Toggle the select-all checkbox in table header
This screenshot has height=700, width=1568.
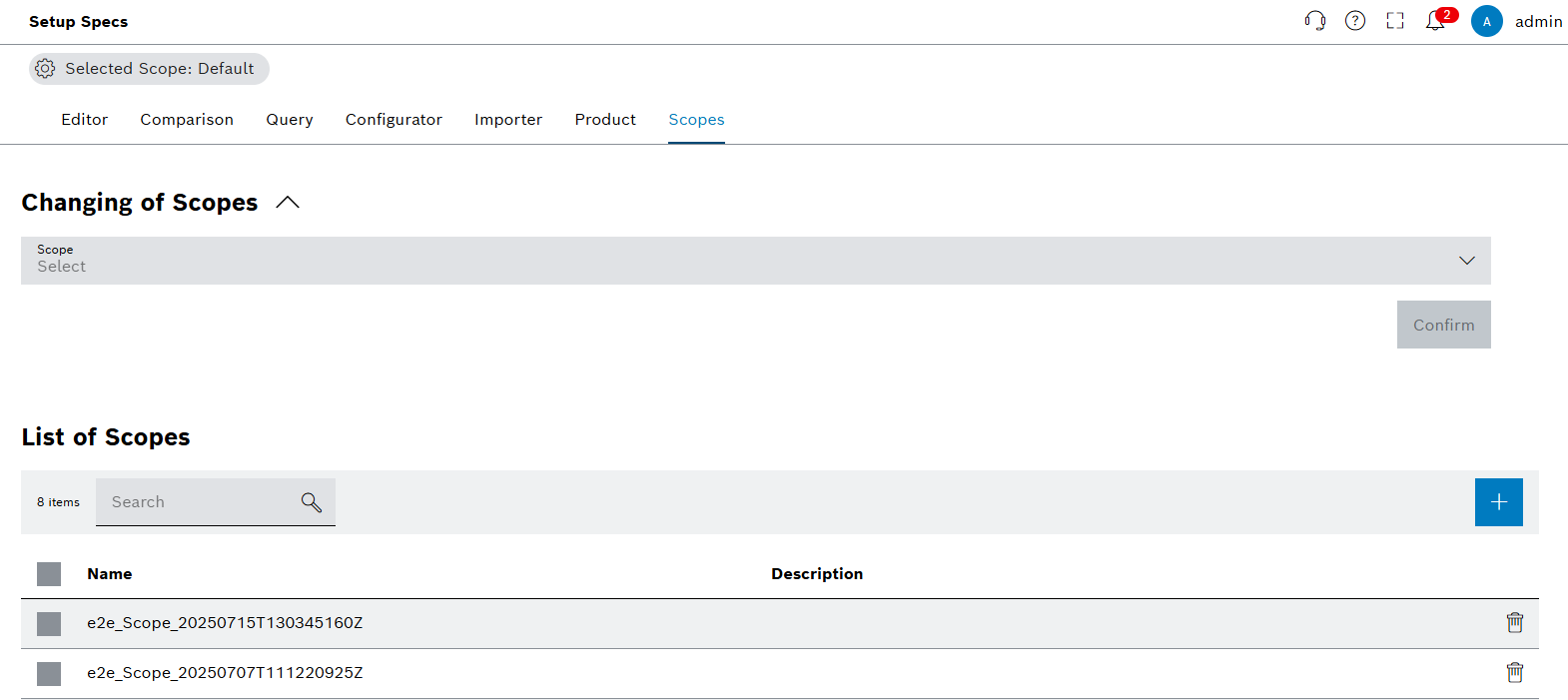click(49, 574)
